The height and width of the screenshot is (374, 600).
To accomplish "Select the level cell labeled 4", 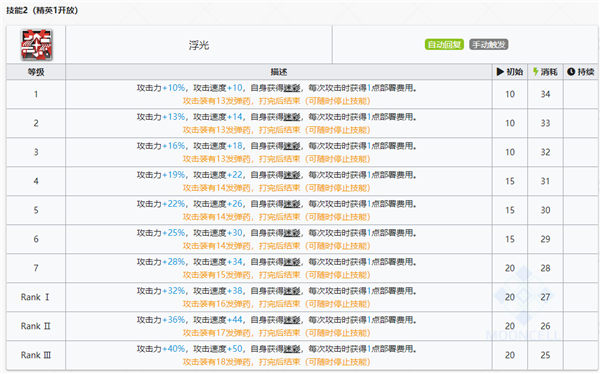I will (x=36, y=181).
